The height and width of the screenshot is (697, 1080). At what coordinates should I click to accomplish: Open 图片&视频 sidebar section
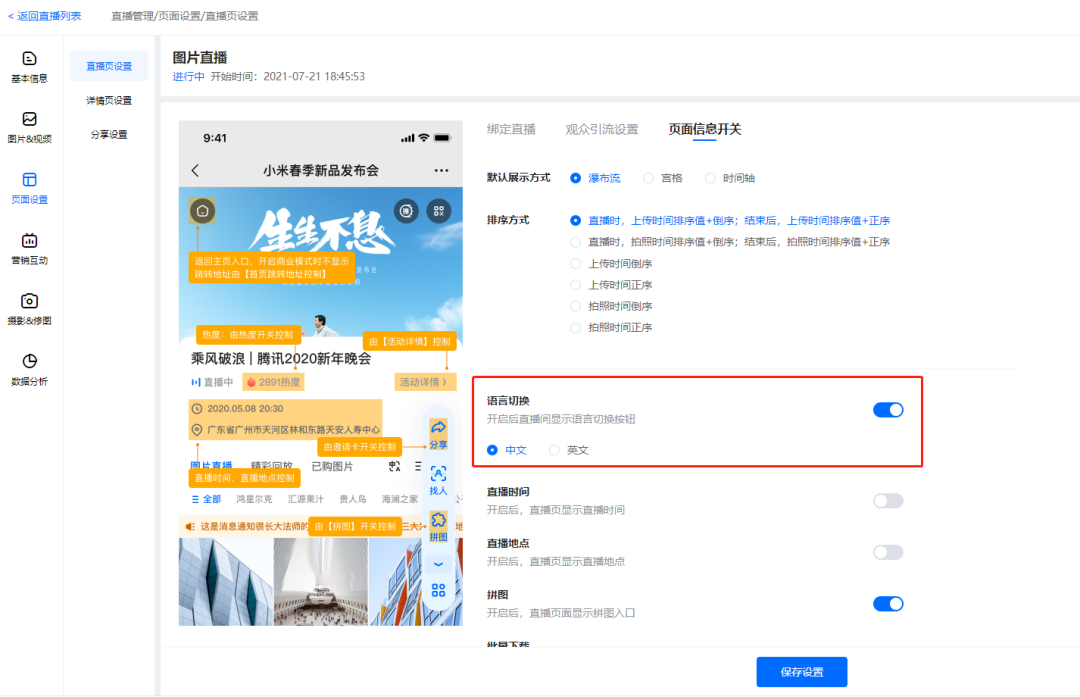click(29, 127)
